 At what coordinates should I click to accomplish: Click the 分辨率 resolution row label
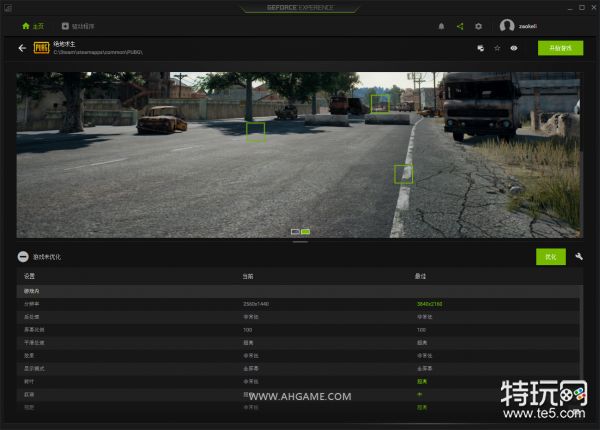click(x=32, y=304)
